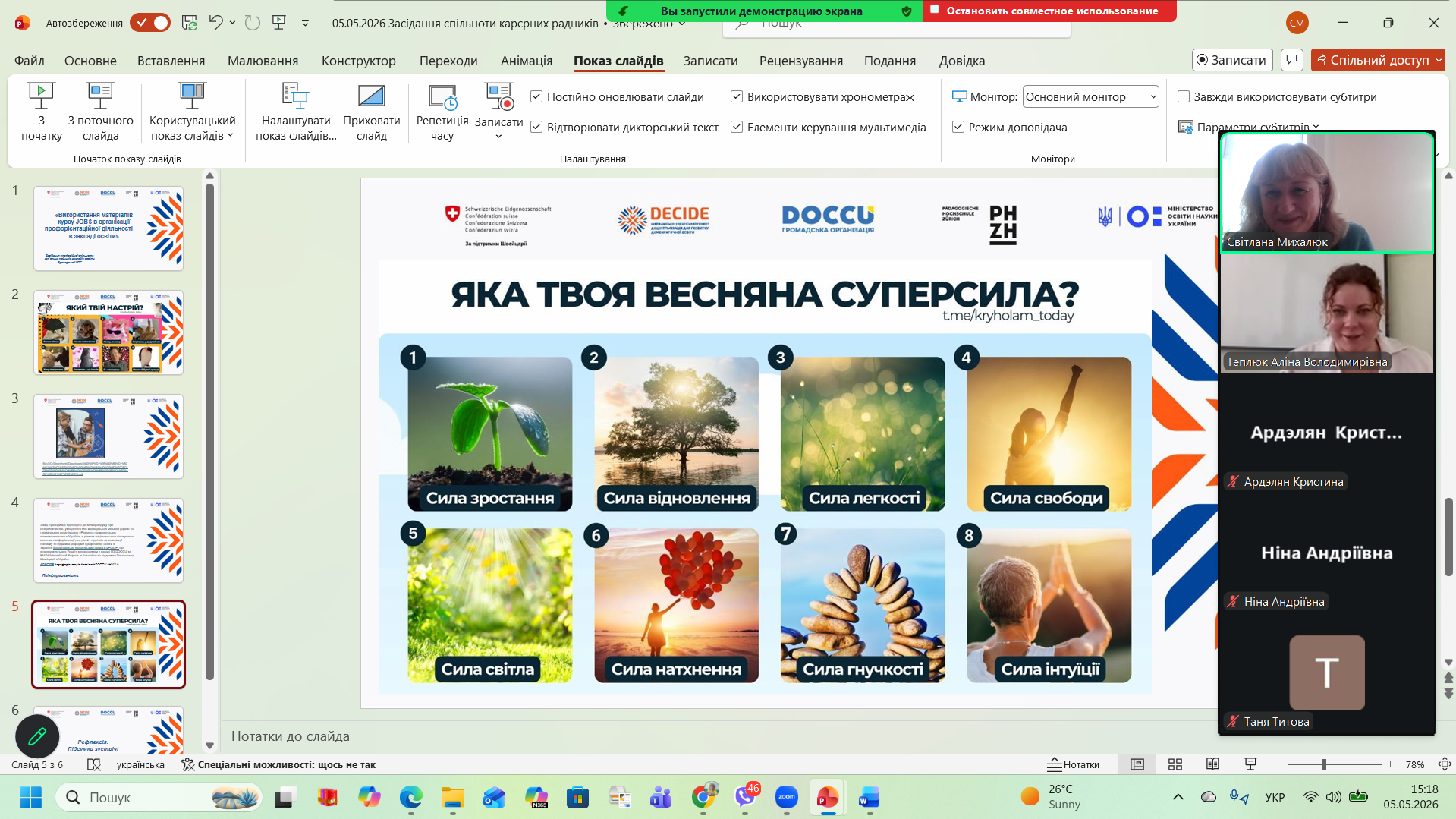Open Customize Quick Access Toolbar dropdown
1456x819 pixels.
tap(305, 23)
